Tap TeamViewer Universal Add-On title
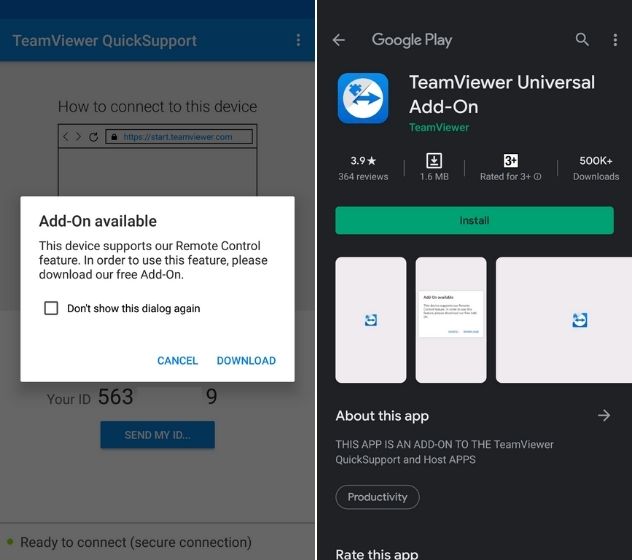This screenshot has width=632, height=560. tap(502, 94)
